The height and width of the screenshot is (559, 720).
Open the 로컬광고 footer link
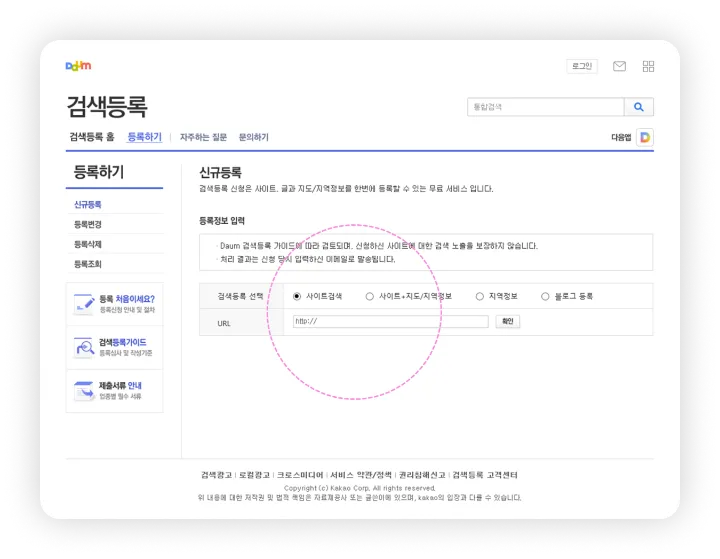(254, 475)
